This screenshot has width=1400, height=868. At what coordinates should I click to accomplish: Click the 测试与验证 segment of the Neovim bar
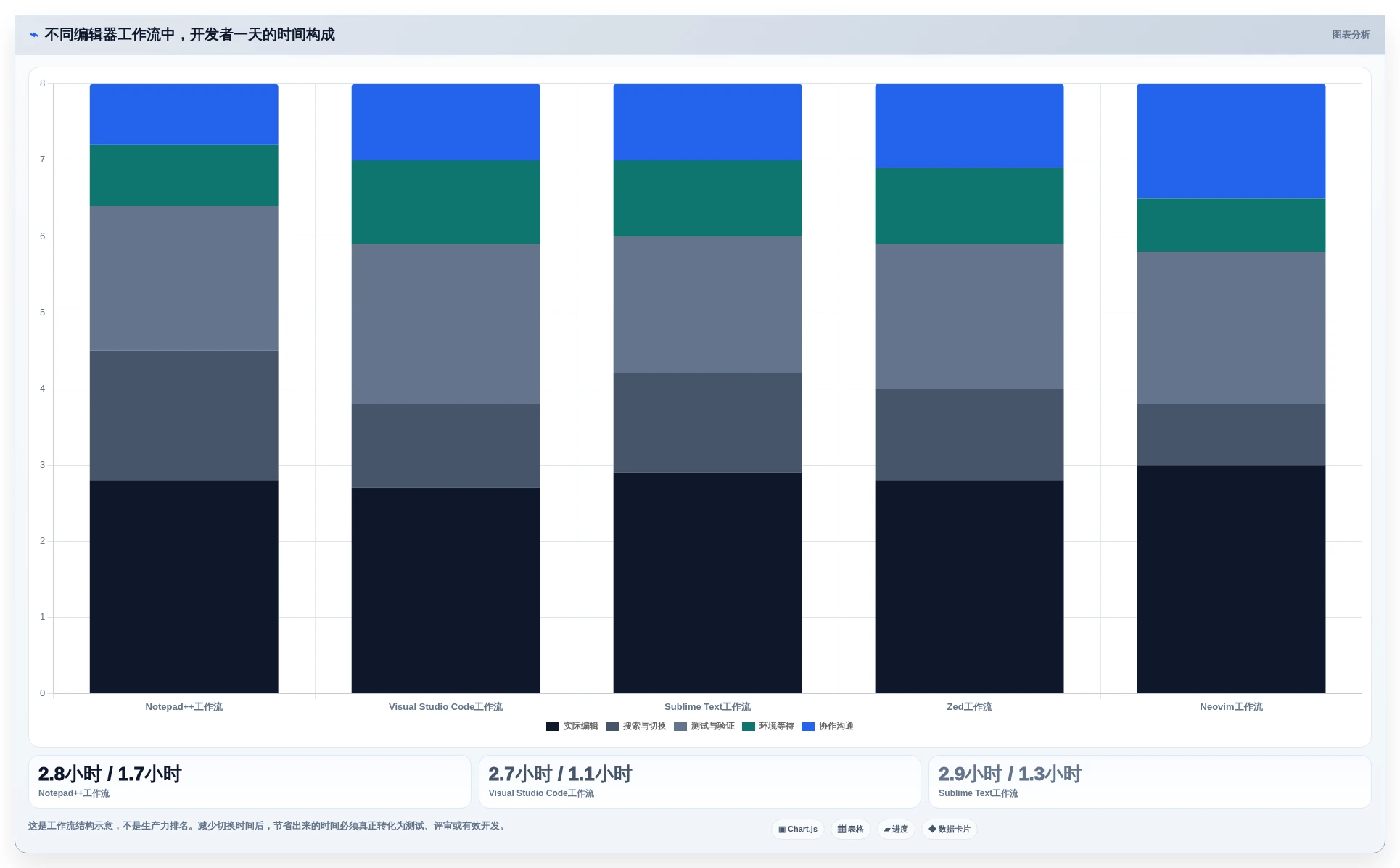pos(1231,328)
